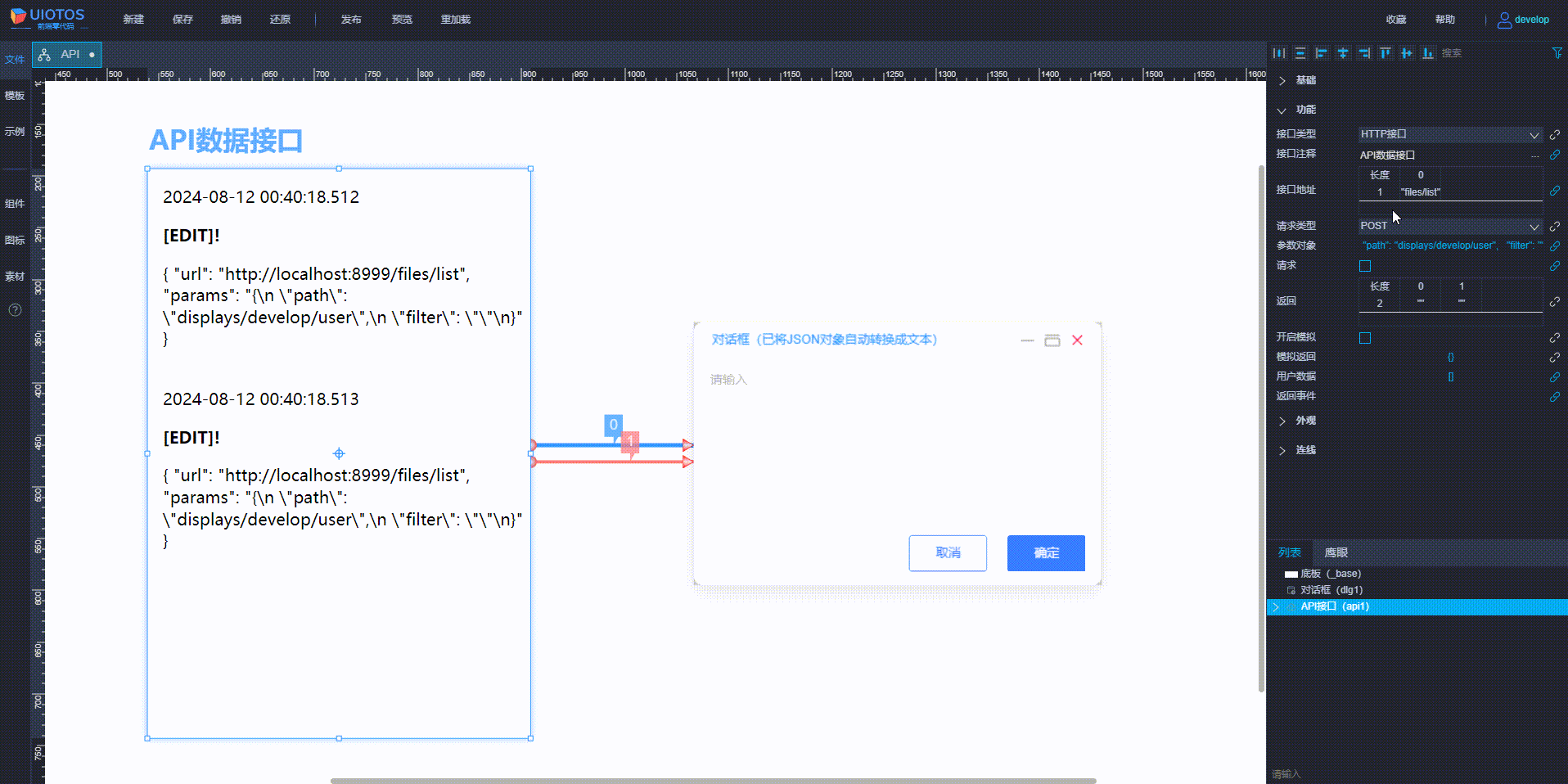Switch to the API file tab

(67, 55)
